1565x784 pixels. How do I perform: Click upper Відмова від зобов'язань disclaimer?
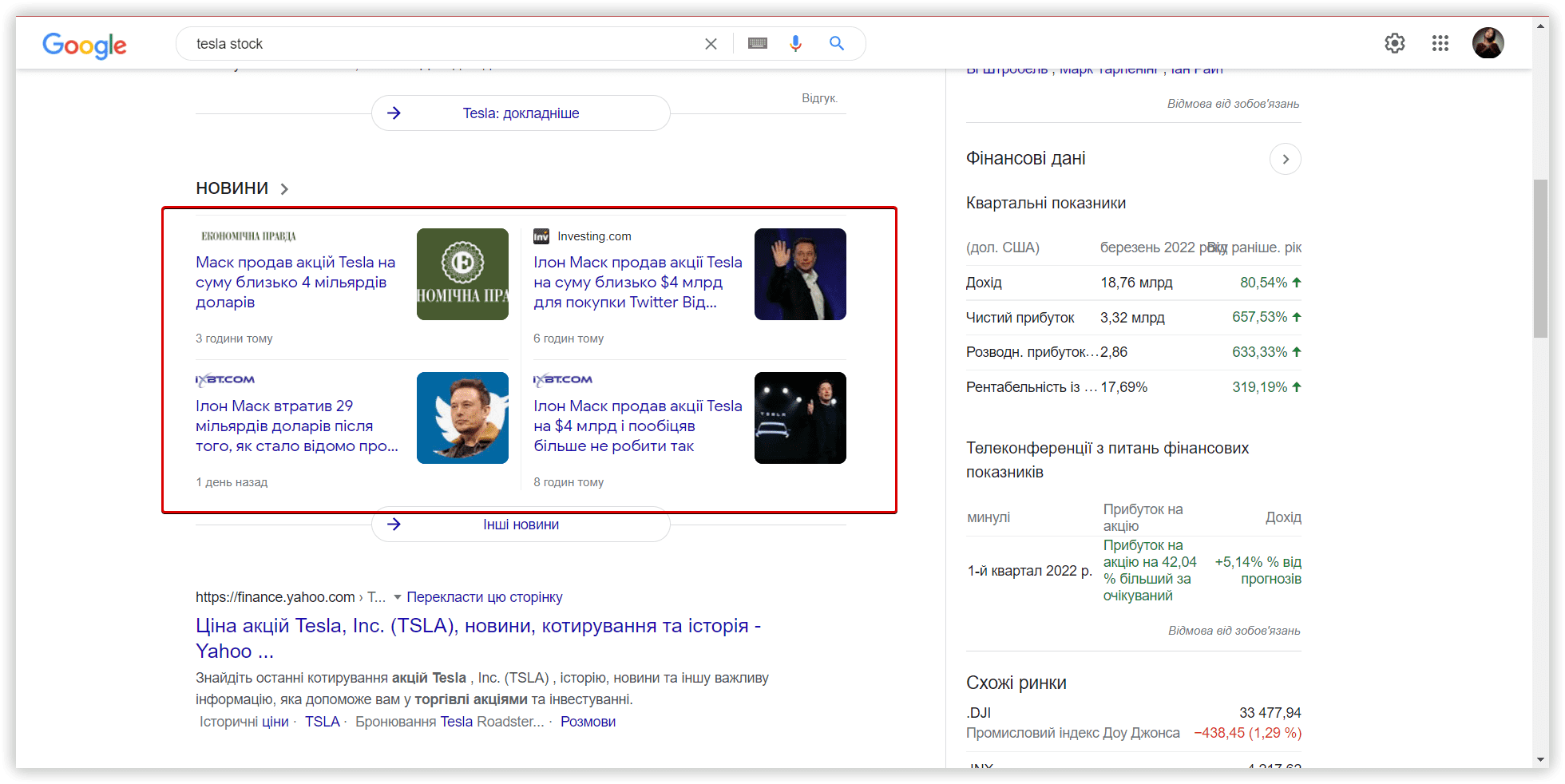coord(1234,104)
